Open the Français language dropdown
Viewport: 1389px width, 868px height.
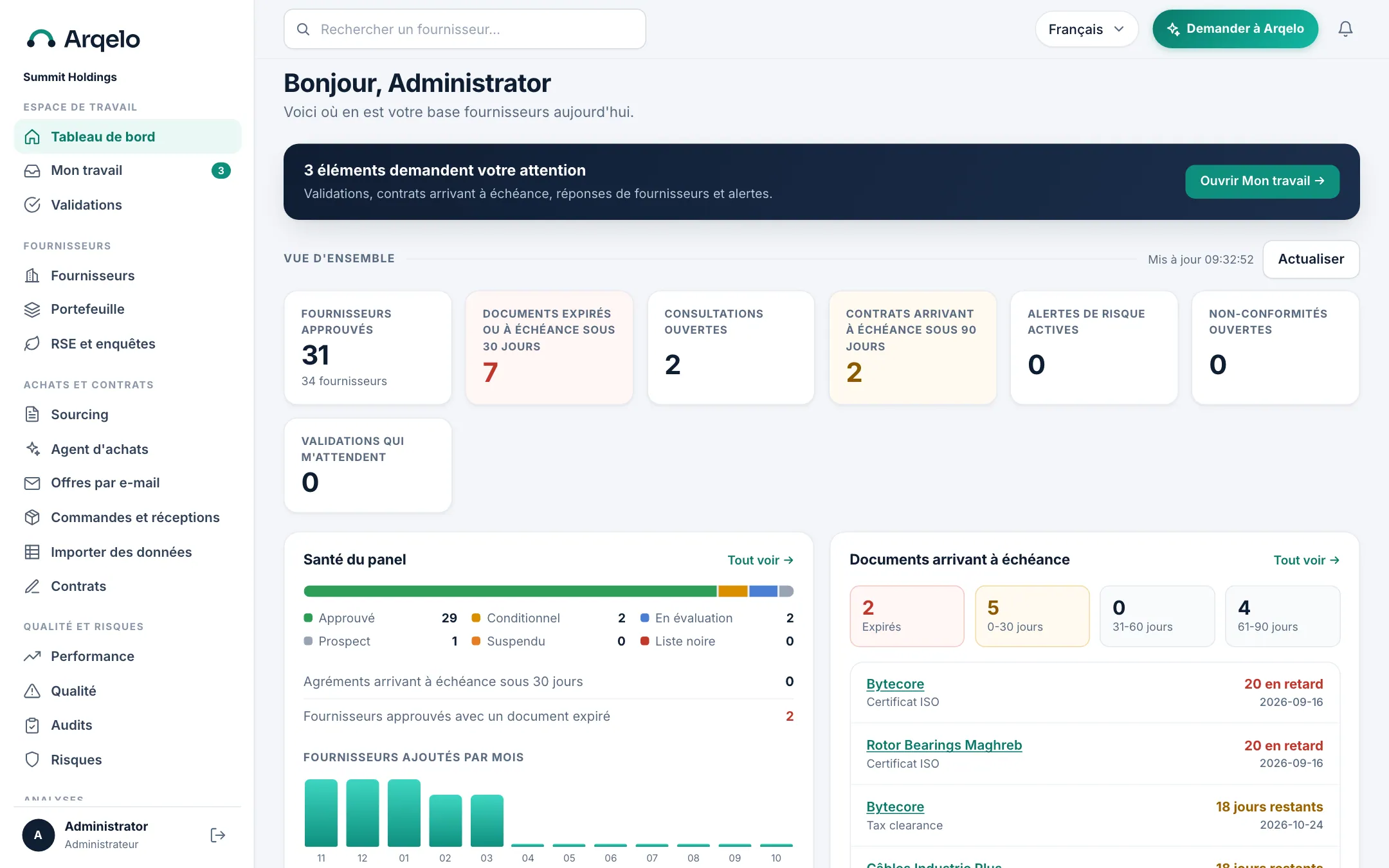(1086, 29)
